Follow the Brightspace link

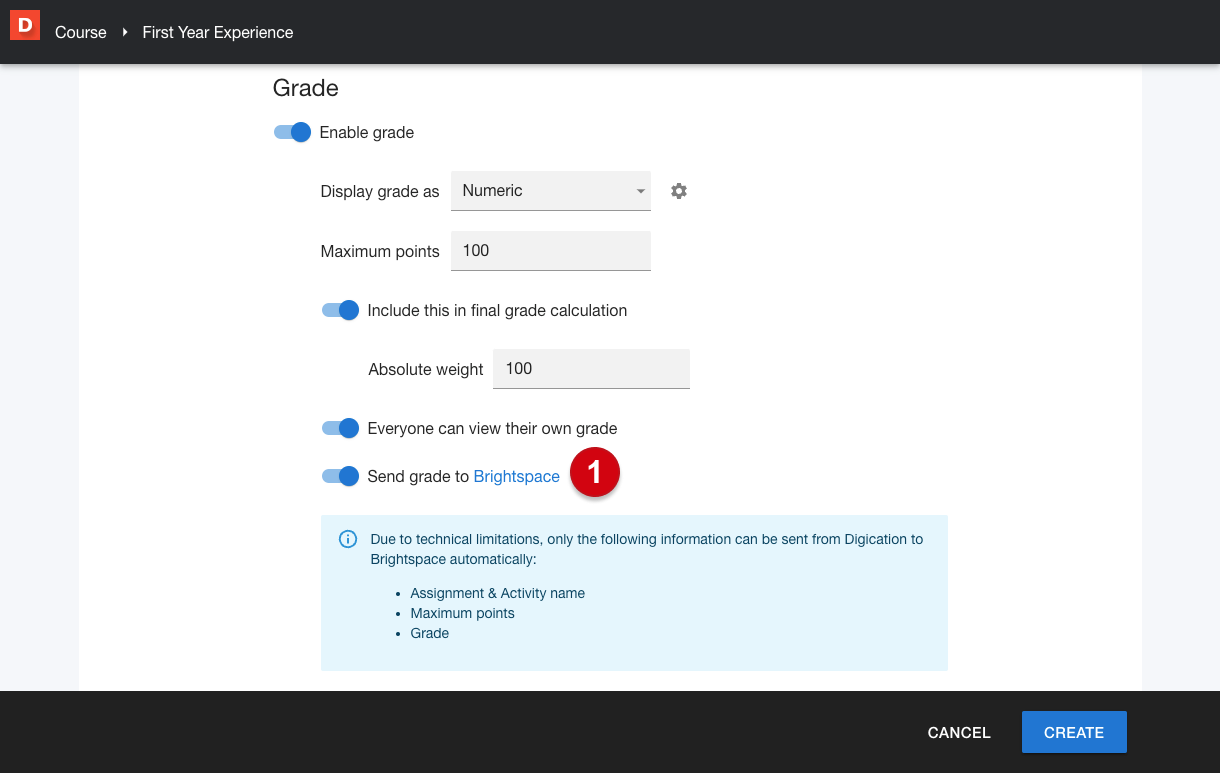click(x=517, y=476)
